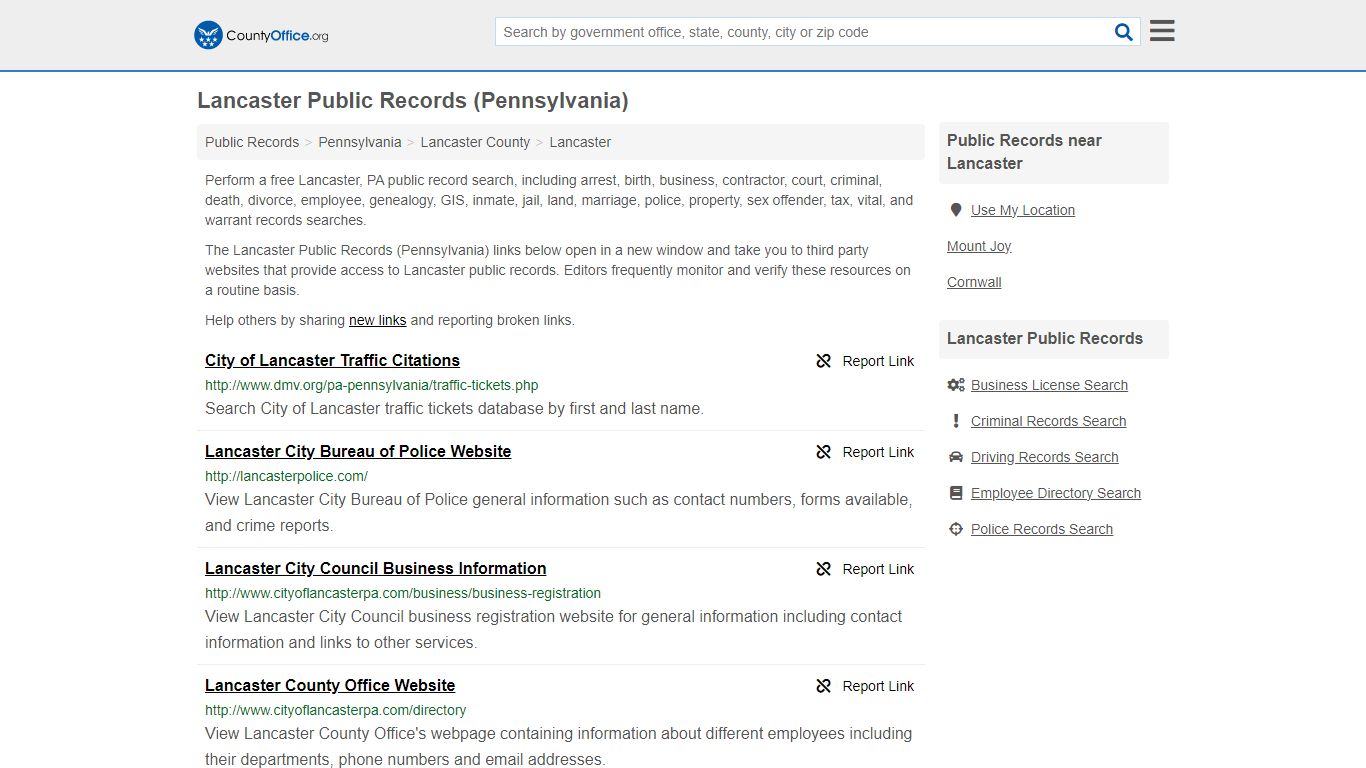Screen dimensions: 1366x768
Task: Go to Public Records breadcrumb
Action: click(252, 142)
